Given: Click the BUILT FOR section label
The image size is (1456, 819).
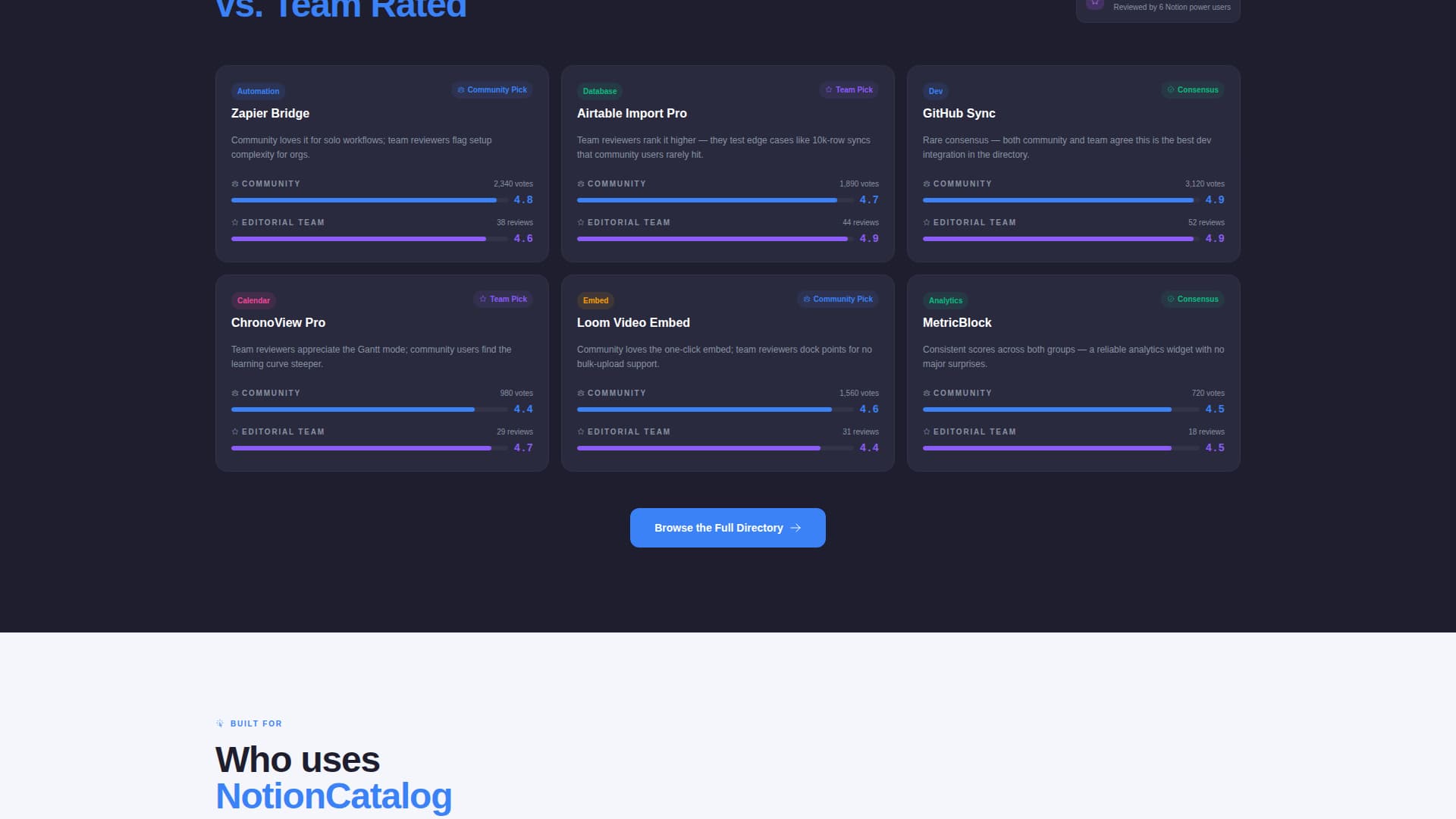Looking at the screenshot, I should click(256, 723).
